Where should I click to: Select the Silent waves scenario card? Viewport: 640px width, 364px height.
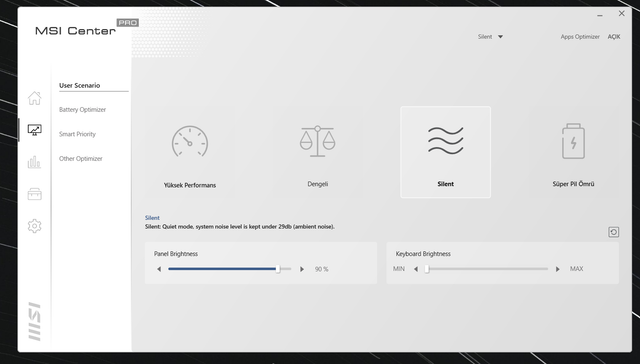445,152
